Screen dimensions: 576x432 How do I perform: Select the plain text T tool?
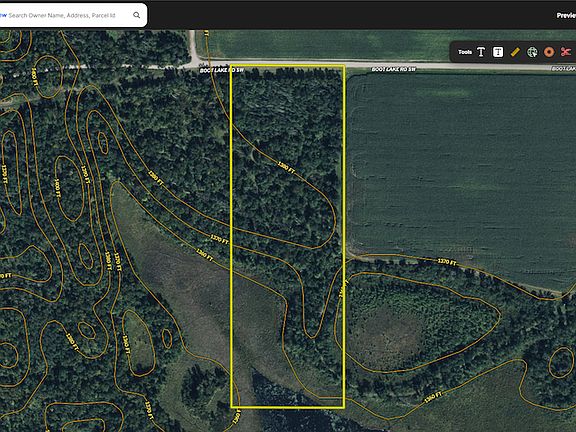pos(481,52)
